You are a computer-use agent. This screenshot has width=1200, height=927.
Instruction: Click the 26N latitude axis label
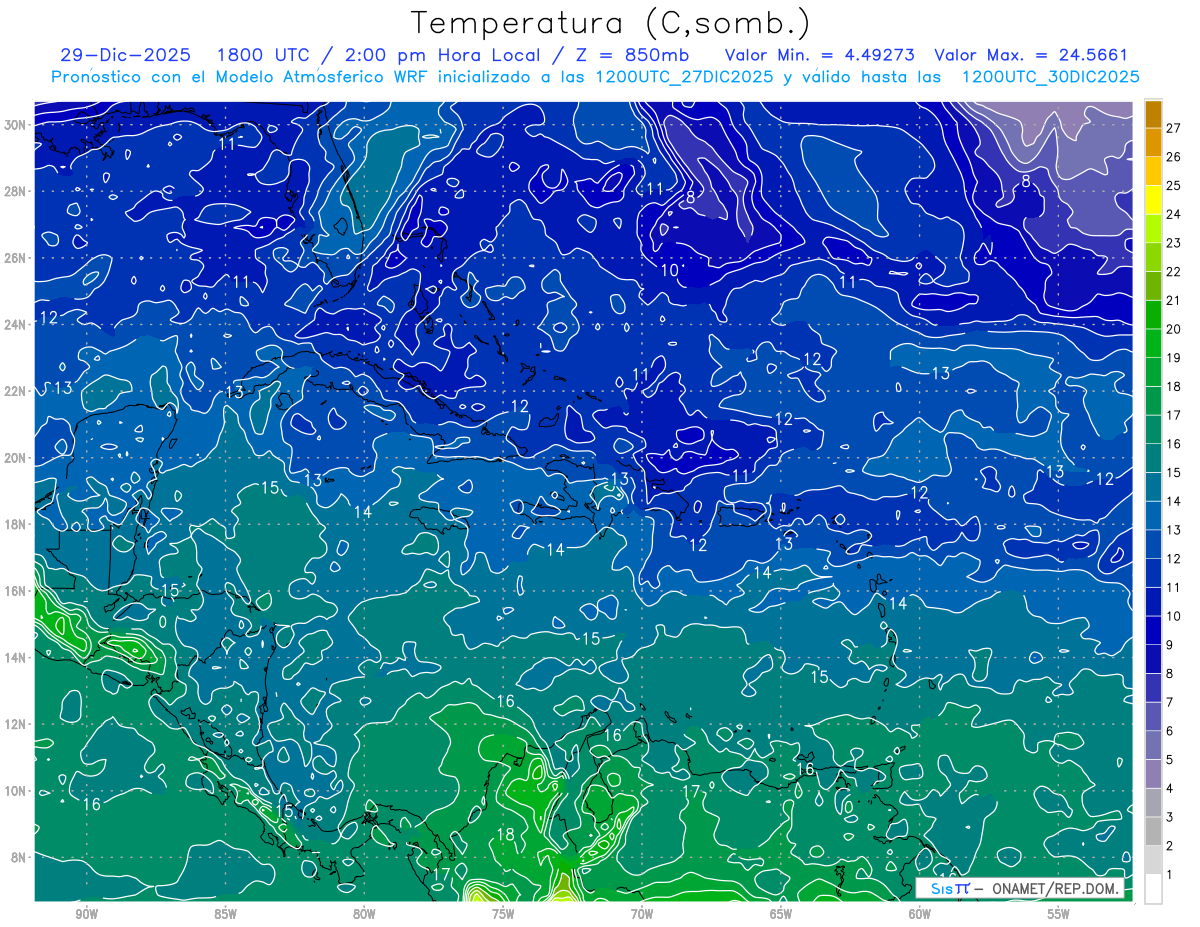[17, 258]
